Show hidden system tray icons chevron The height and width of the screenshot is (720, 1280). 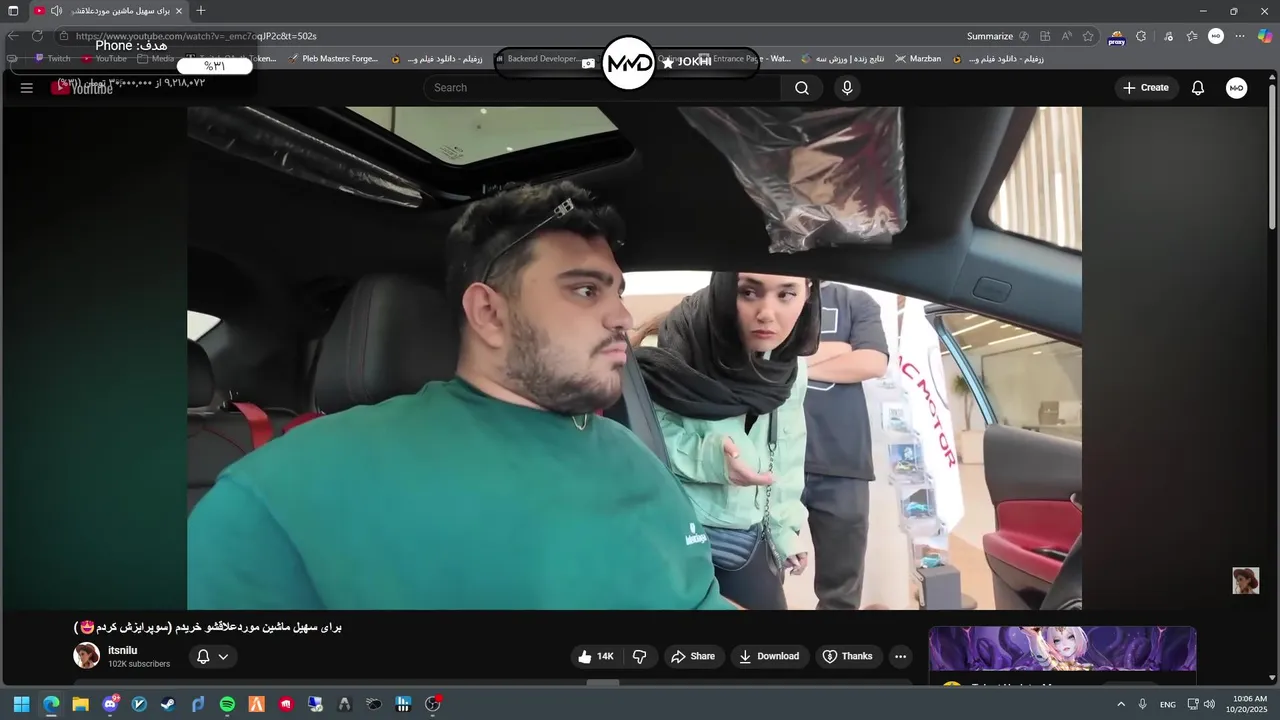tap(1121, 704)
